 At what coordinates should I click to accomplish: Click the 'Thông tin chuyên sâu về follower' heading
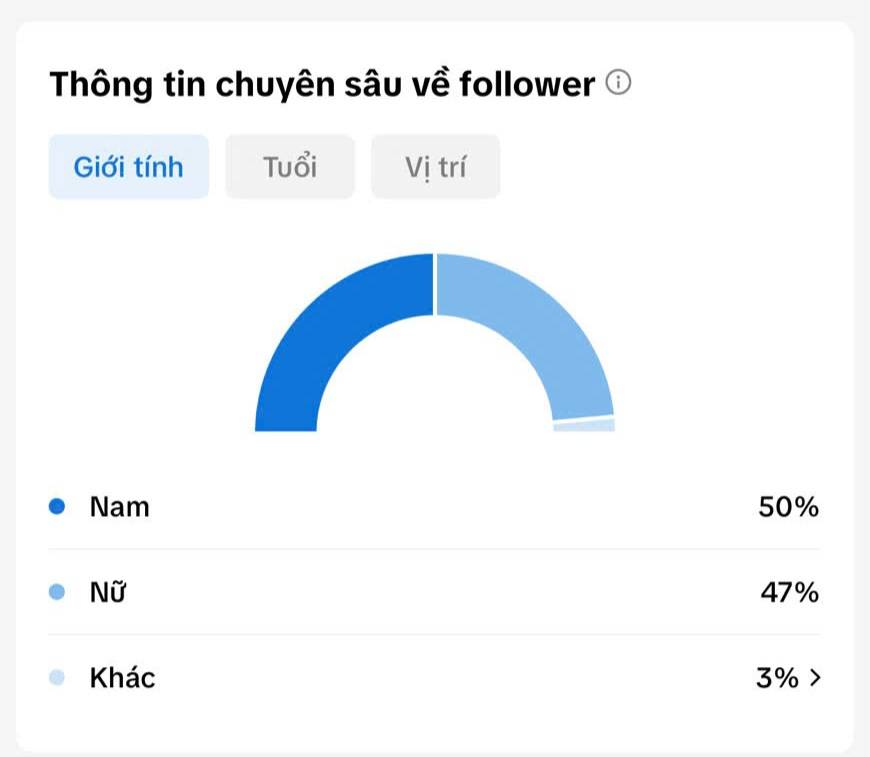tap(322, 84)
